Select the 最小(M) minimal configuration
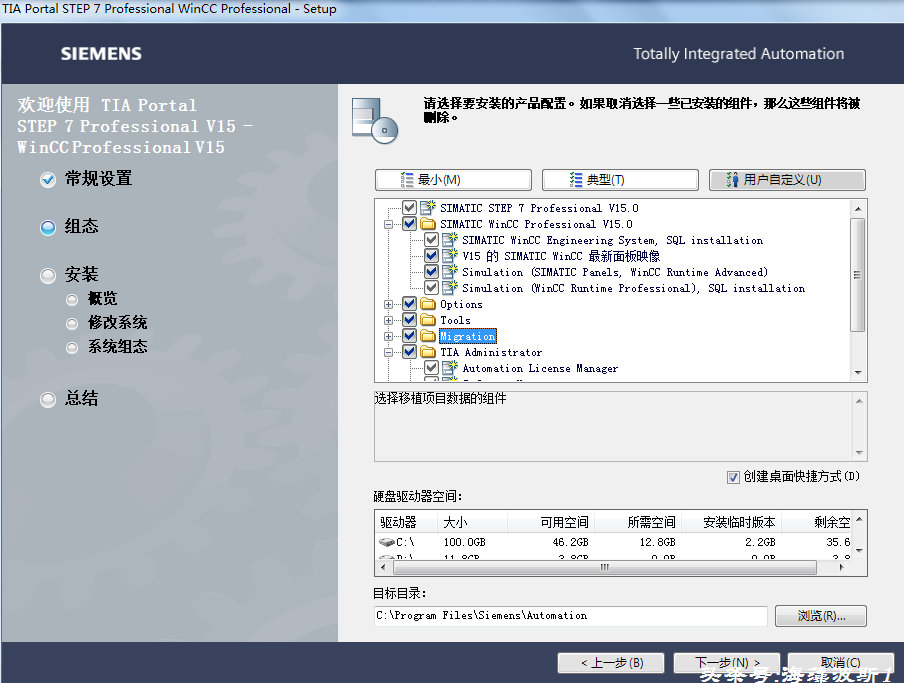The width and height of the screenshot is (904, 683). pos(453,180)
